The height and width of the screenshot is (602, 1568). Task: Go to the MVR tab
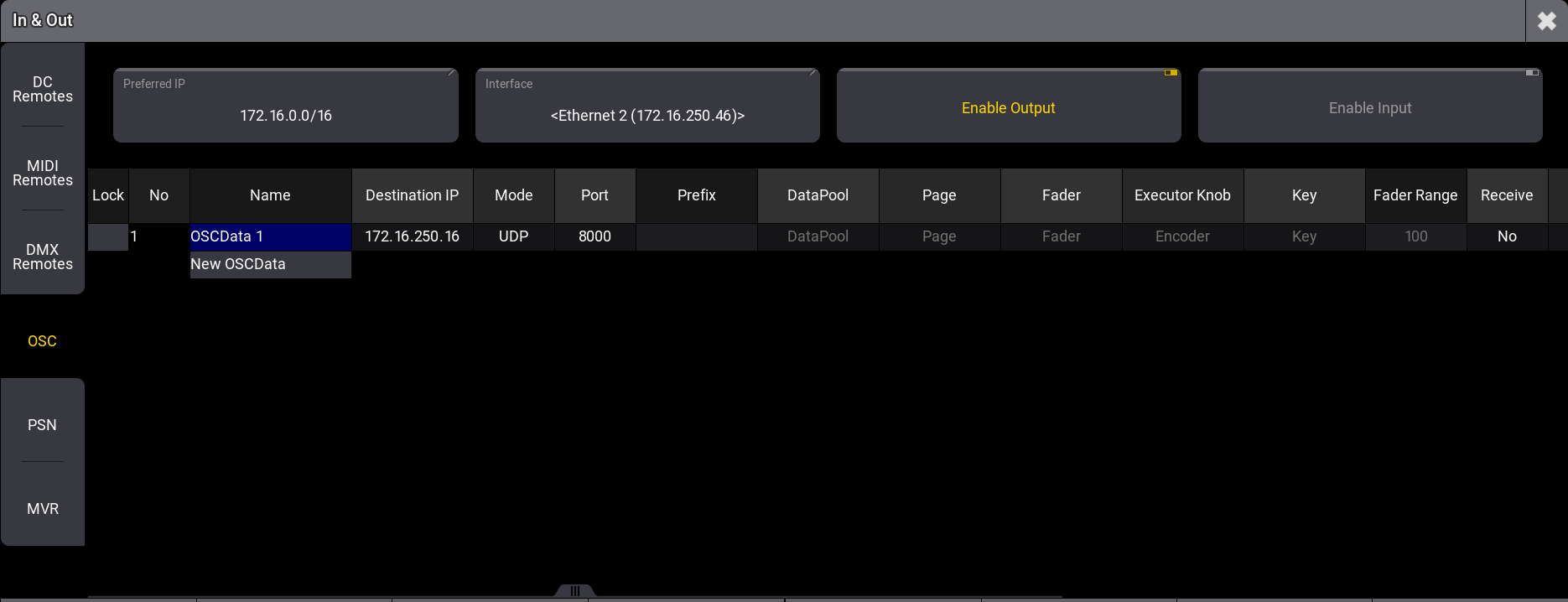pyautogui.click(x=43, y=508)
